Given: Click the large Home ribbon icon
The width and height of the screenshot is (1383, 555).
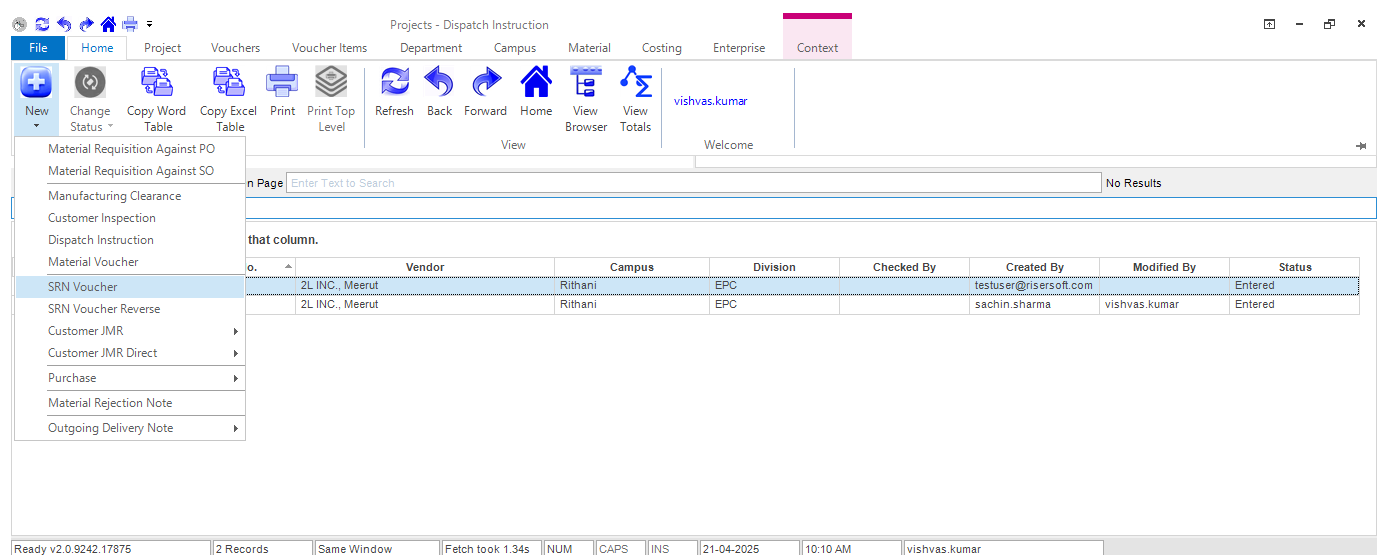Looking at the screenshot, I should pos(536,92).
